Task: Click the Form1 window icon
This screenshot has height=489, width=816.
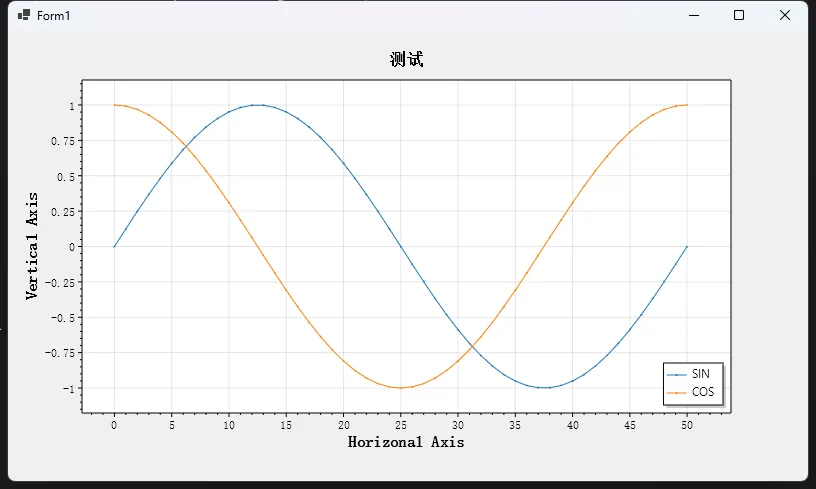Action: click(x=23, y=15)
